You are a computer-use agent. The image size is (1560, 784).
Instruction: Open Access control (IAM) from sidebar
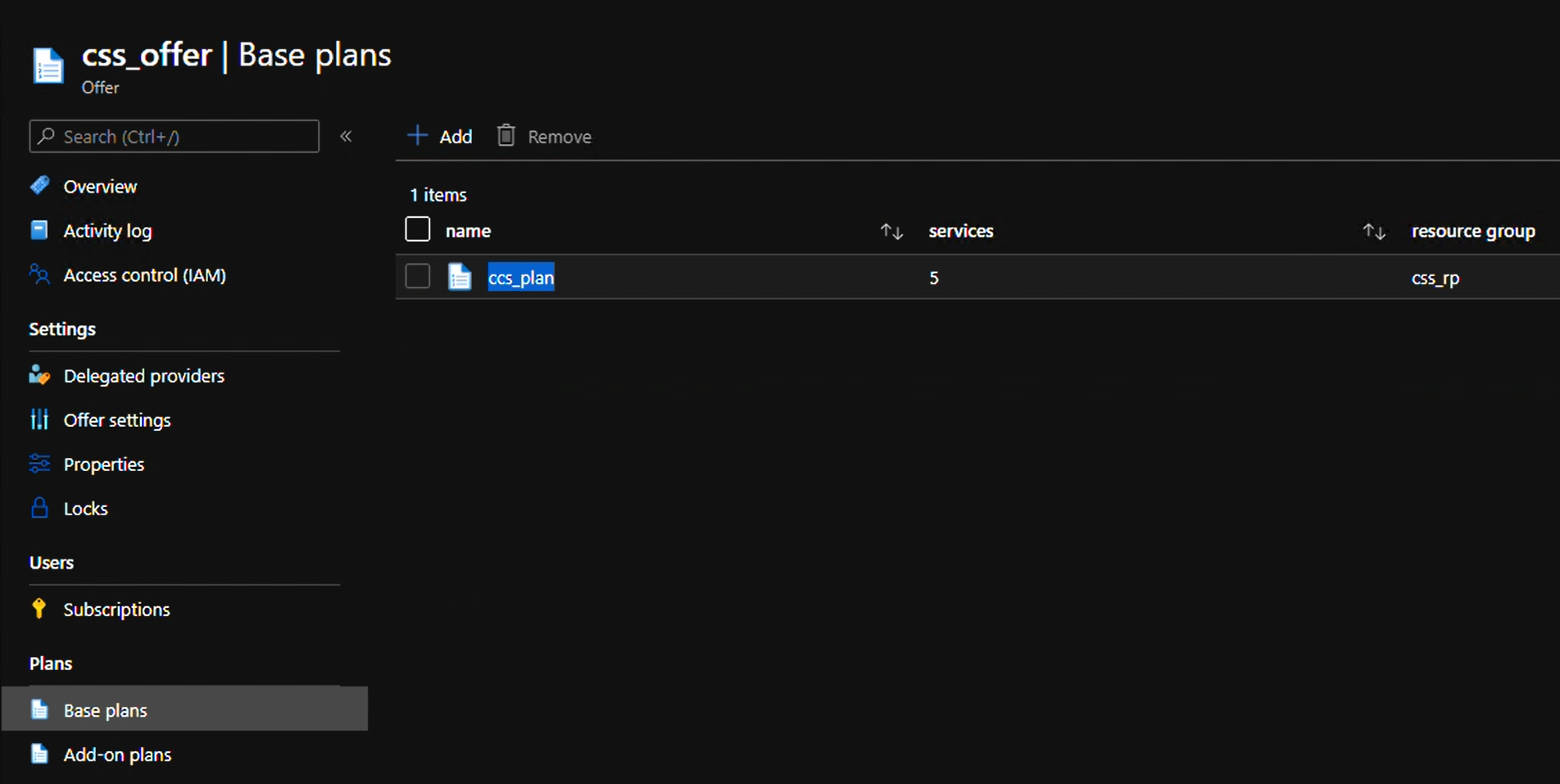39,275
